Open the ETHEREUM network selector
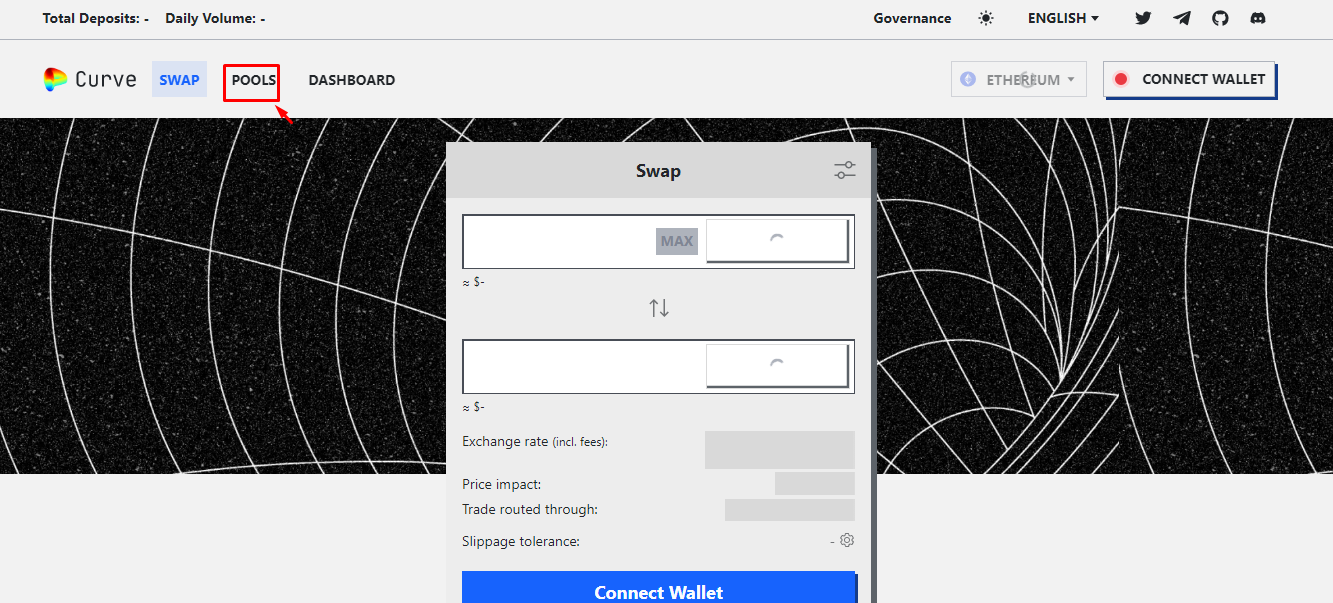The width and height of the screenshot is (1333, 603). (1019, 79)
